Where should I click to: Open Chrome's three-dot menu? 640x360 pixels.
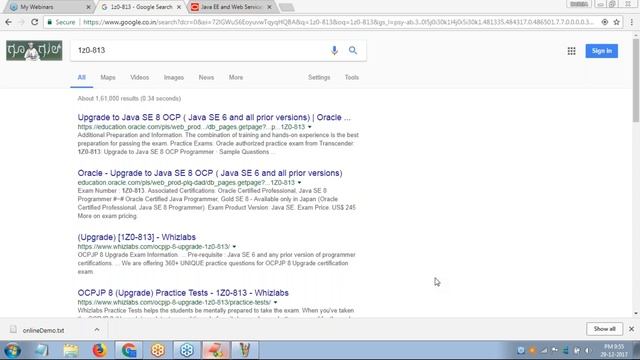631,22
